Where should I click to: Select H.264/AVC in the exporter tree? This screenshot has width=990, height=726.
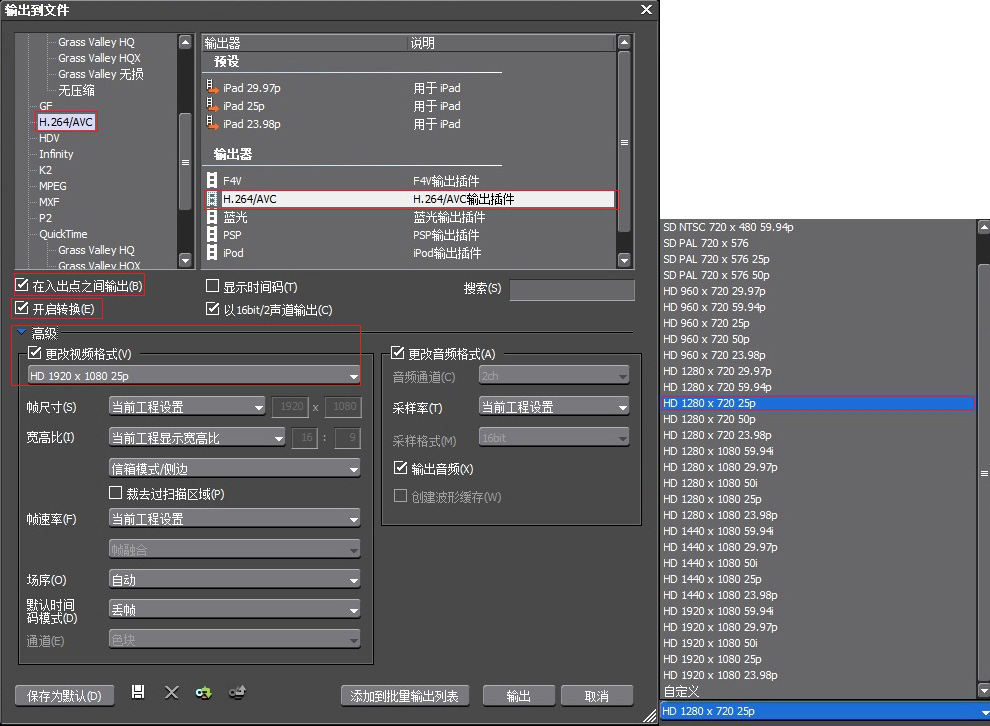point(66,122)
